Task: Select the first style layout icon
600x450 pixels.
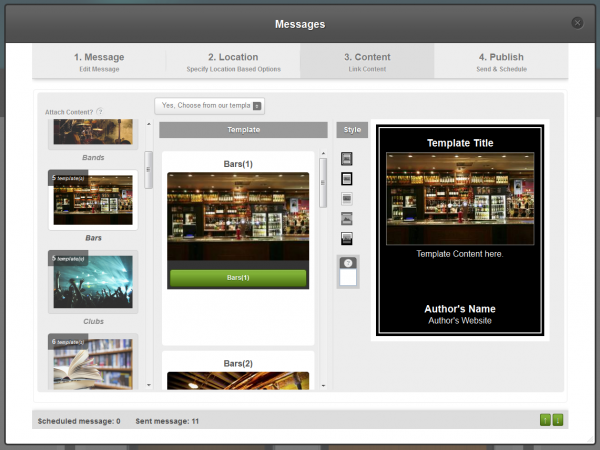Action: pos(347,159)
